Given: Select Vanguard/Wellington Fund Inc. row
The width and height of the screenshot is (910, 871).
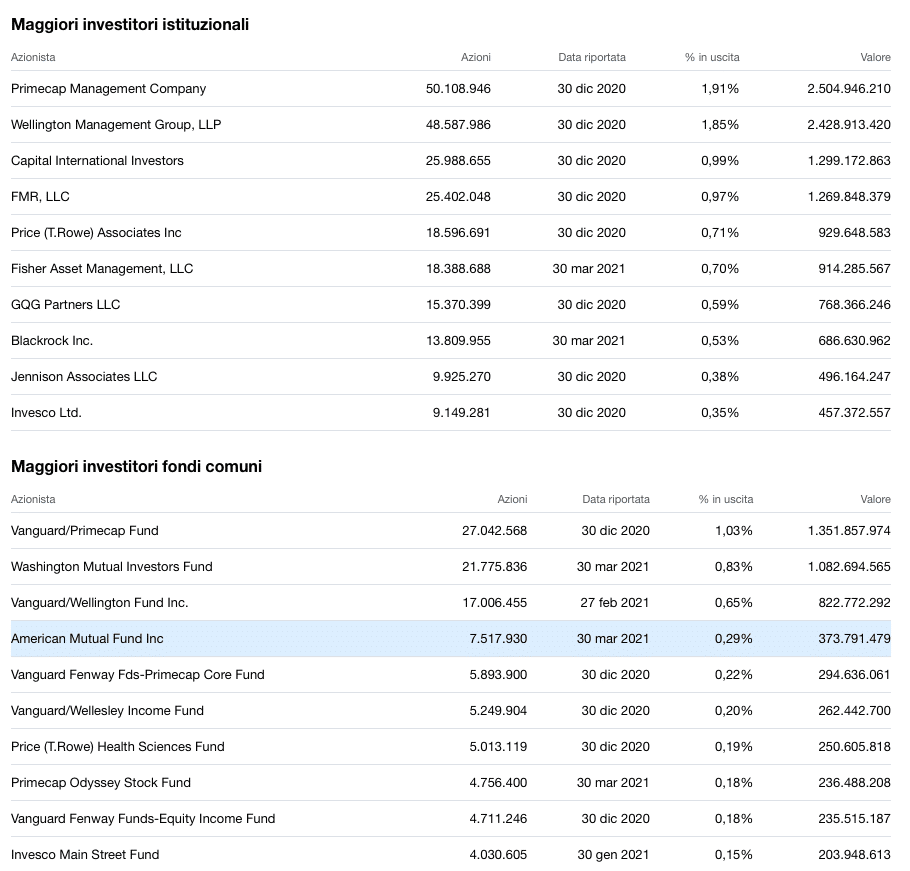Looking at the screenshot, I should [x=100, y=603].
